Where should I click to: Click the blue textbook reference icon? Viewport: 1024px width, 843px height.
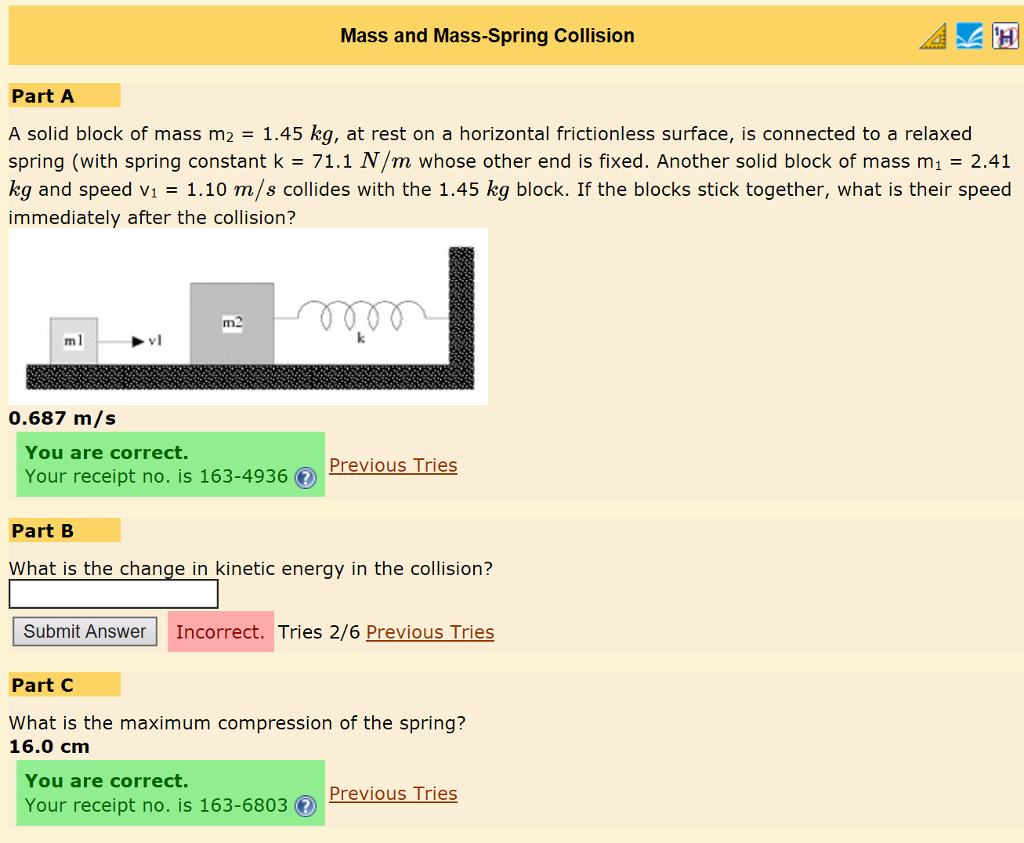pos(969,35)
